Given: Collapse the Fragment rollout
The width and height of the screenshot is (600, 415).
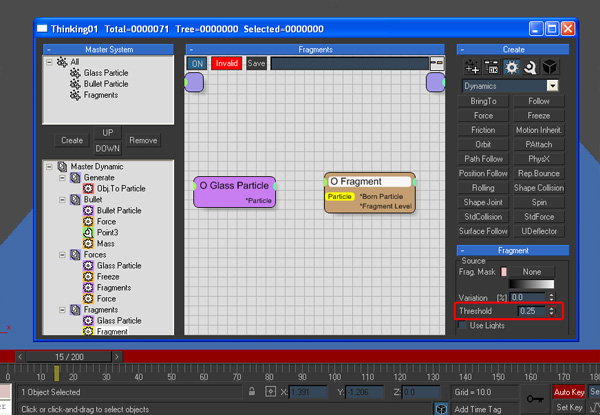Looking at the screenshot, I should [x=513, y=251].
